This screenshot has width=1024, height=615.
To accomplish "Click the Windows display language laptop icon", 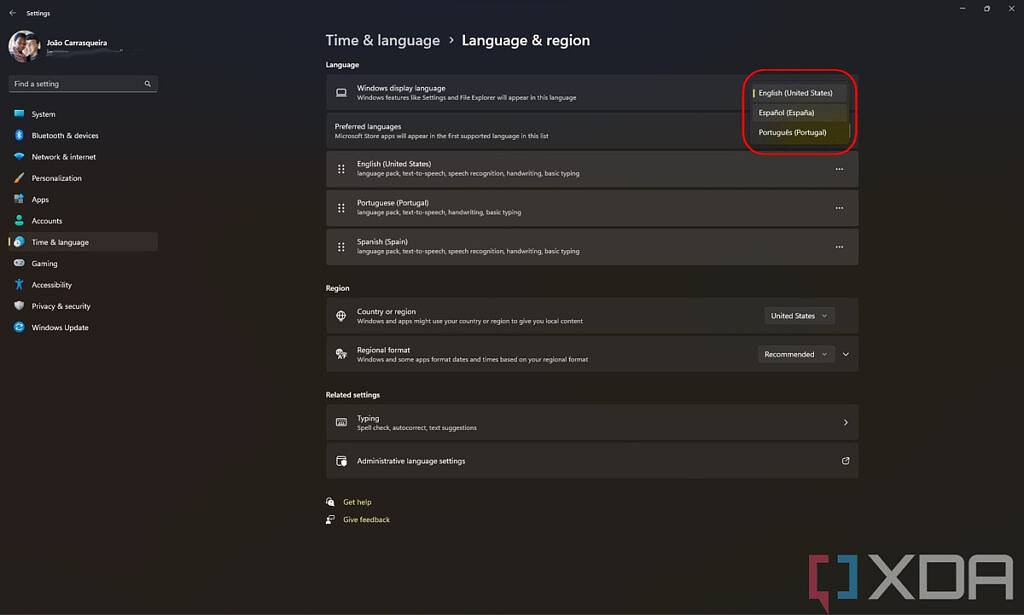I will (341, 93).
